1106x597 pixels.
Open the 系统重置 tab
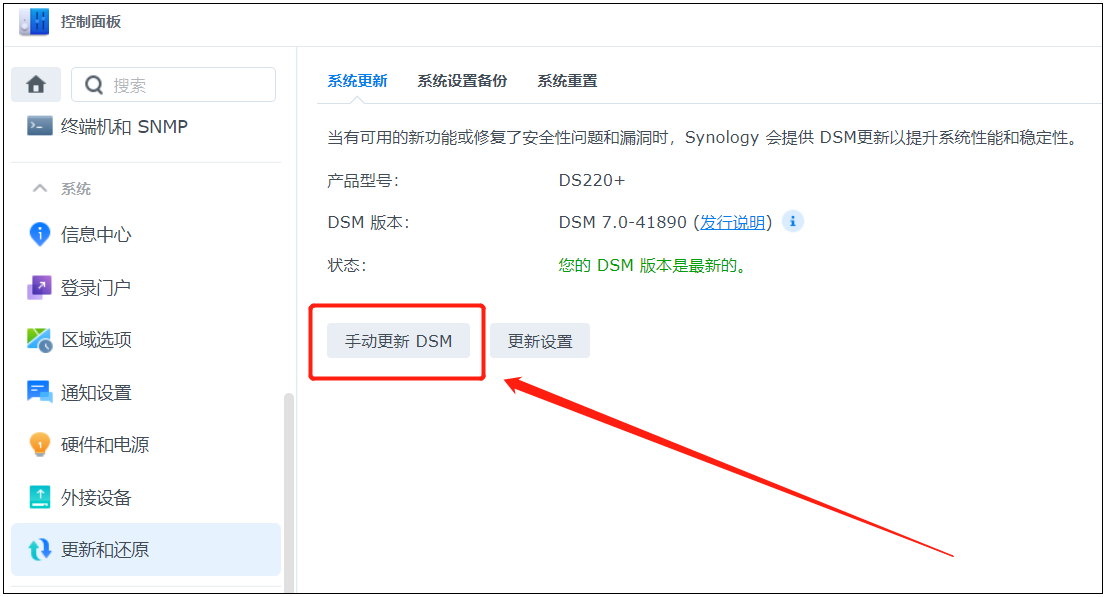pyautogui.click(x=567, y=81)
